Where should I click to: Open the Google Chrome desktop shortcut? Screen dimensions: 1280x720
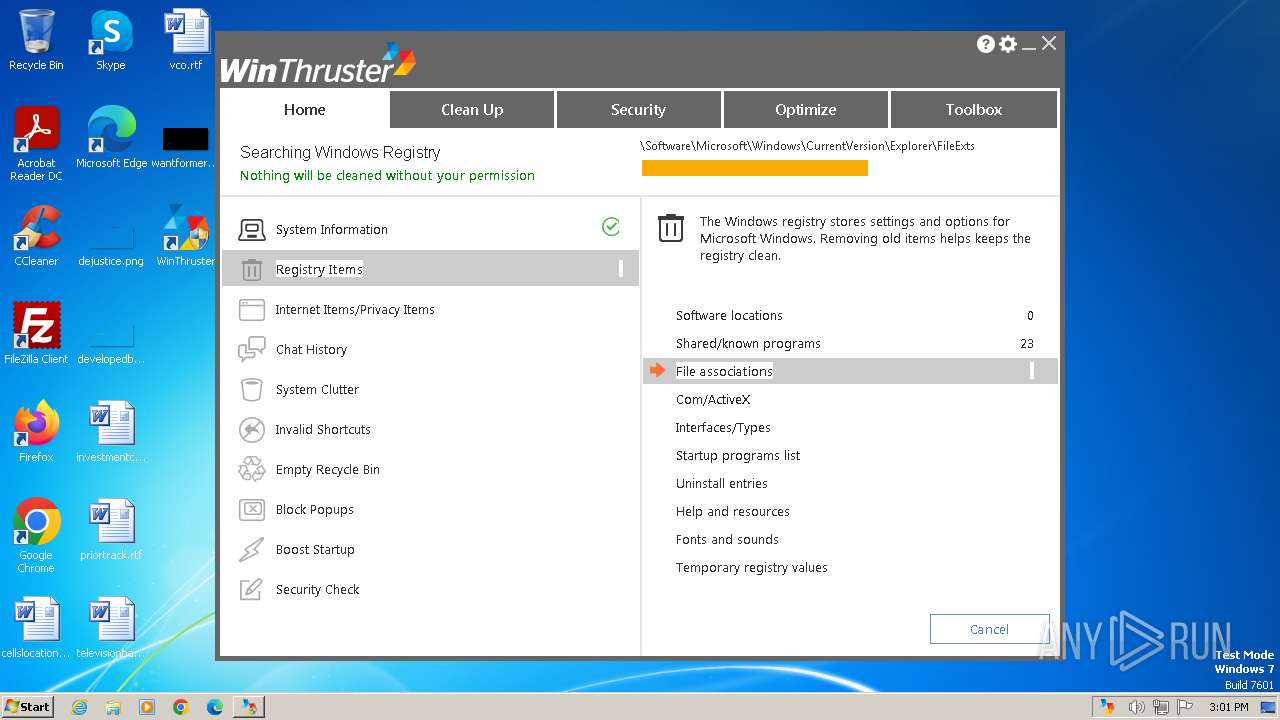pos(36,536)
